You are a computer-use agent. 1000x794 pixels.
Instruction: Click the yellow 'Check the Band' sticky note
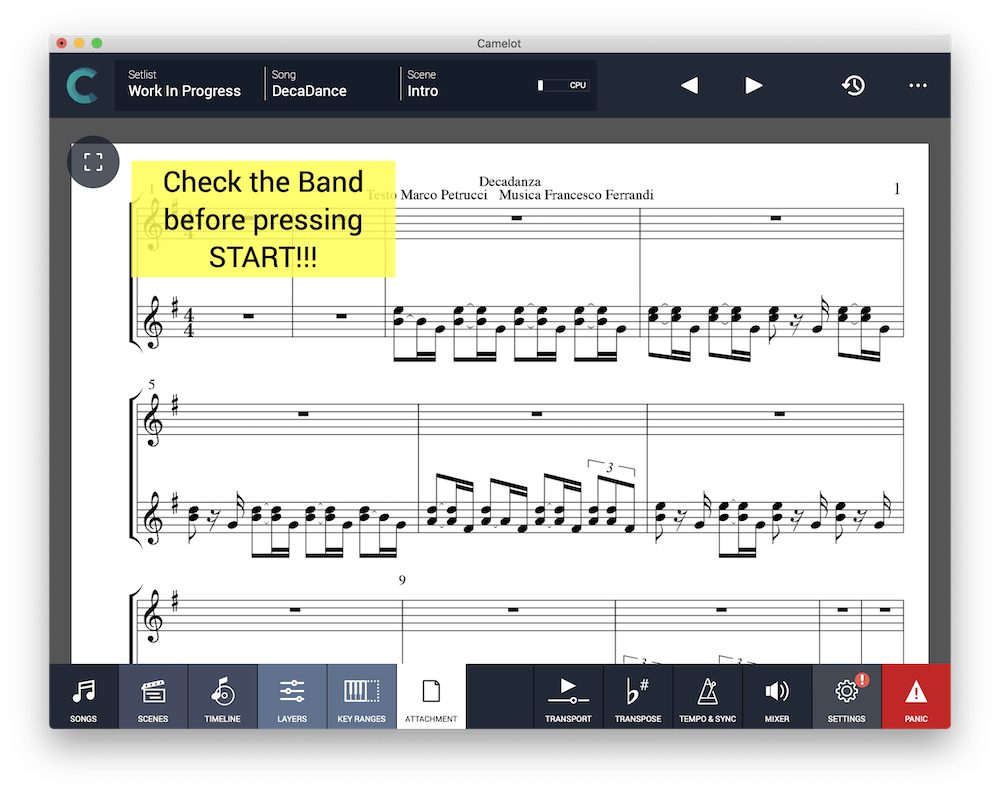pyautogui.click(x=263, y=219)
